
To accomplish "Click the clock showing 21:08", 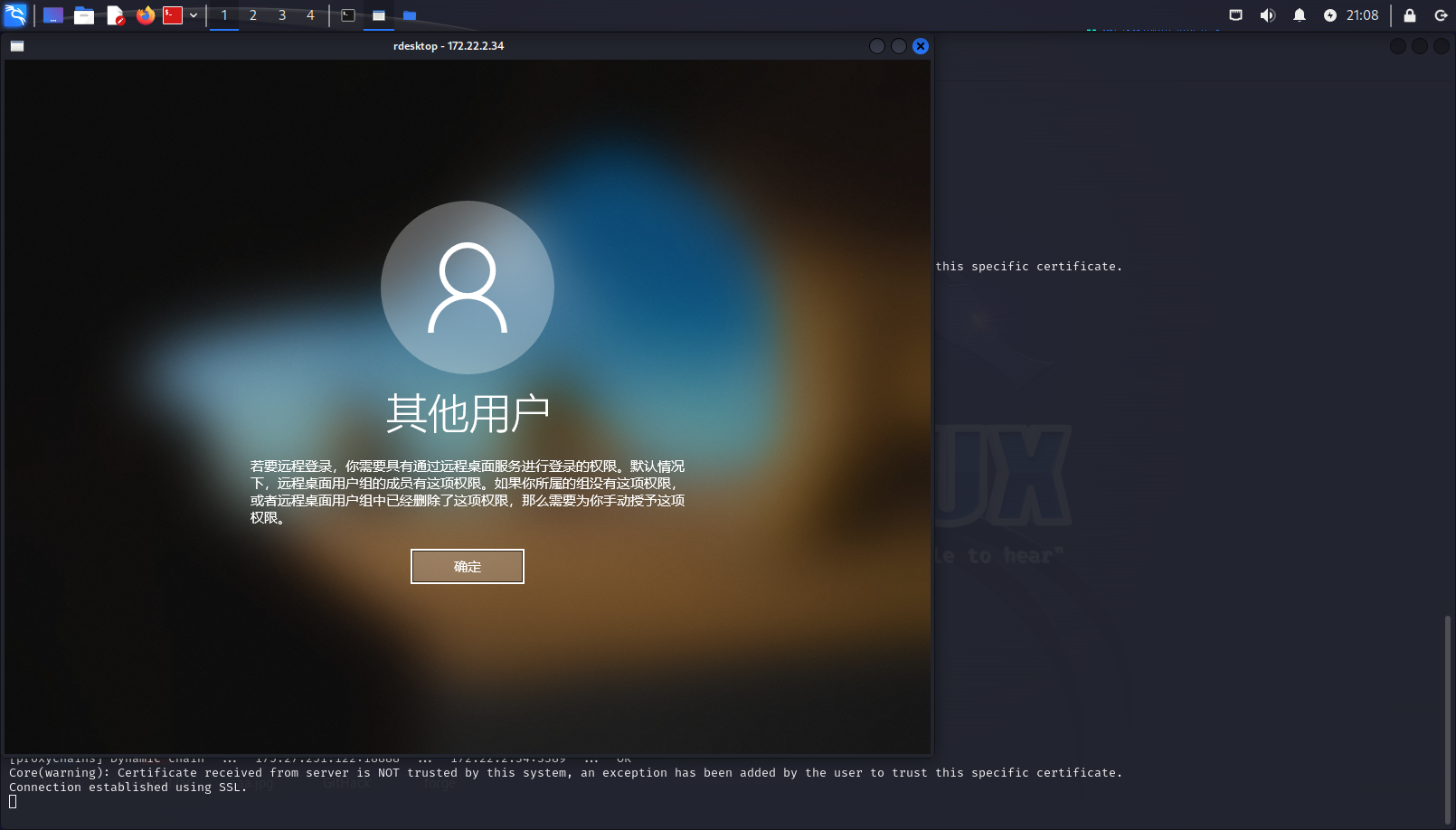I will (x=1361, y=14).
